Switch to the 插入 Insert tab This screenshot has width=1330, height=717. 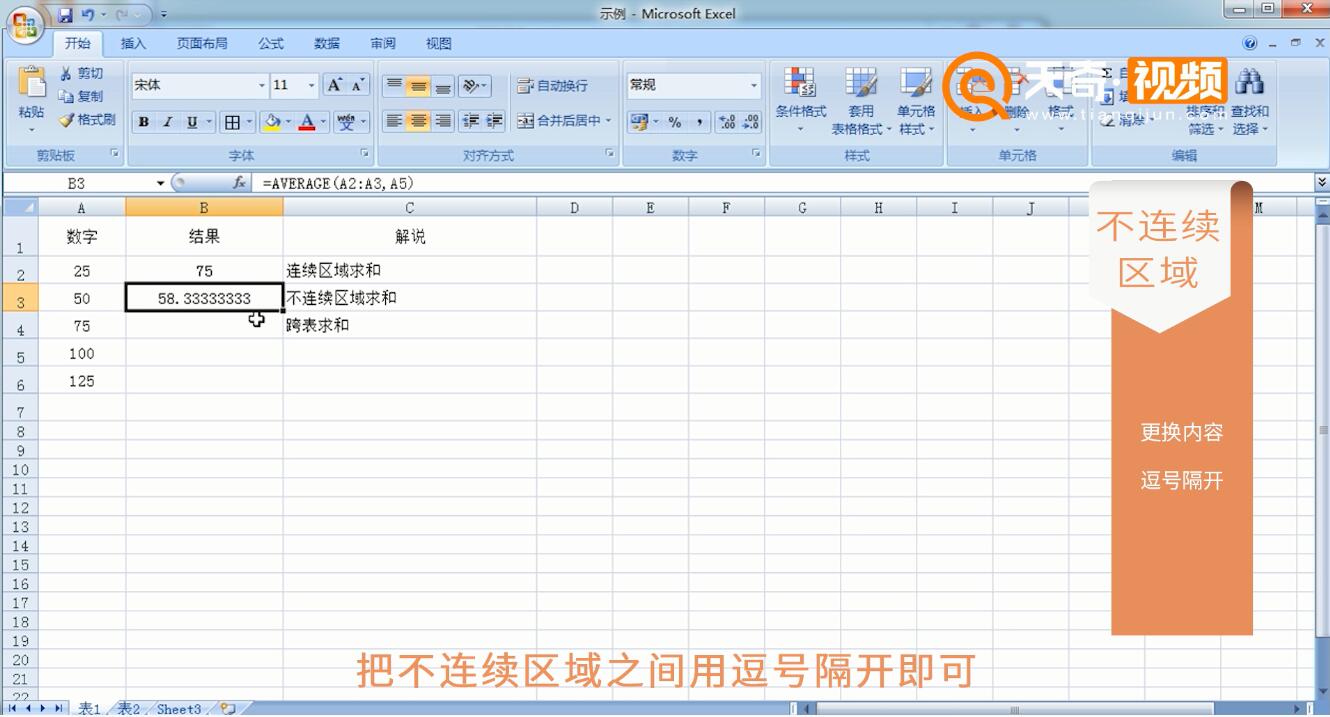pos(133,44)
